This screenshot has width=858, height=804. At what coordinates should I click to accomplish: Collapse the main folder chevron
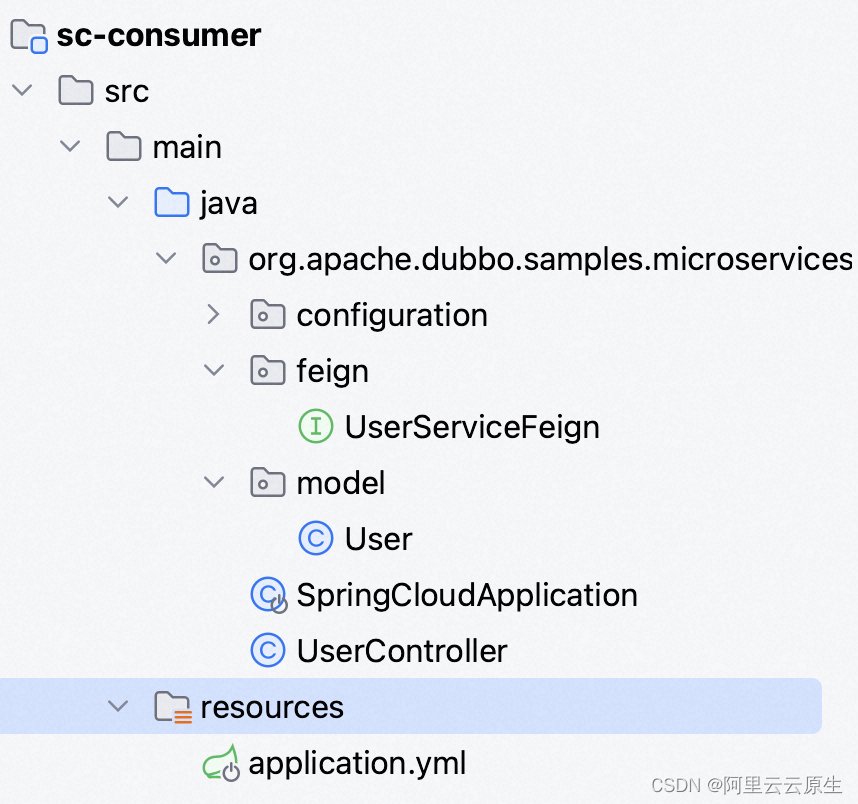click(x=70, y=146)
